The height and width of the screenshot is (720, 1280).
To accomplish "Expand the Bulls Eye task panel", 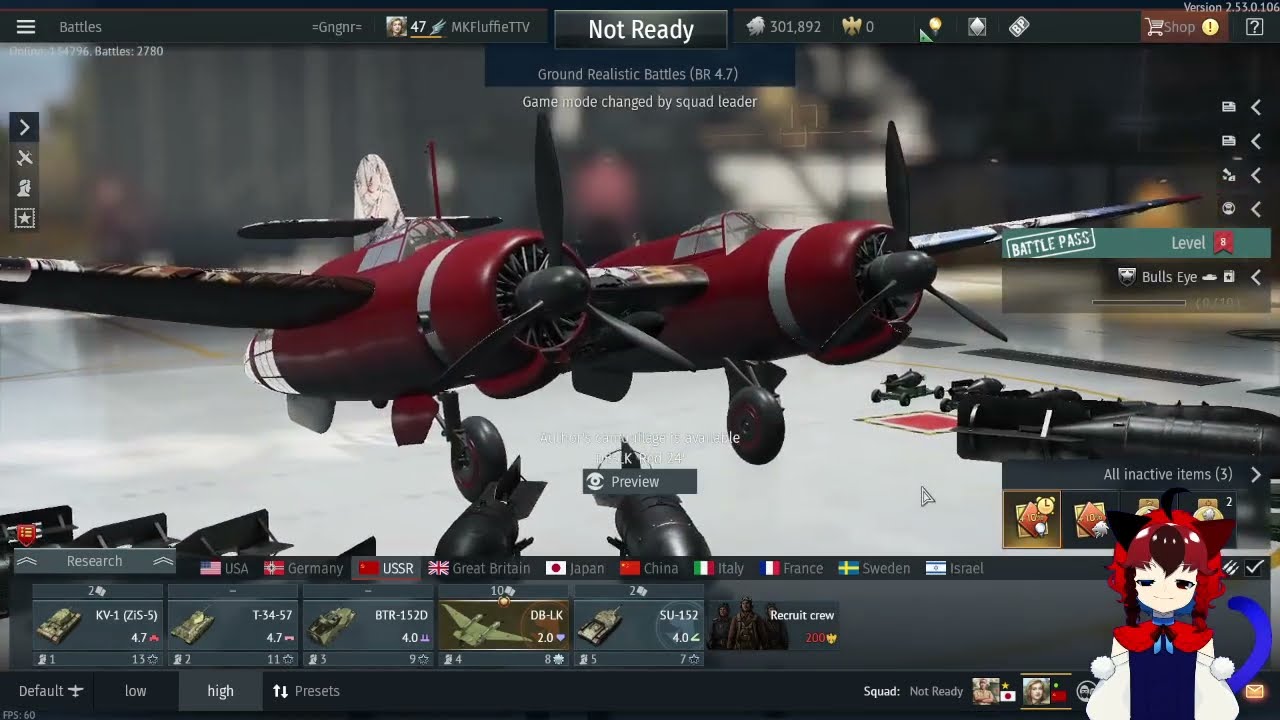I will click(x=1256, y=277).
